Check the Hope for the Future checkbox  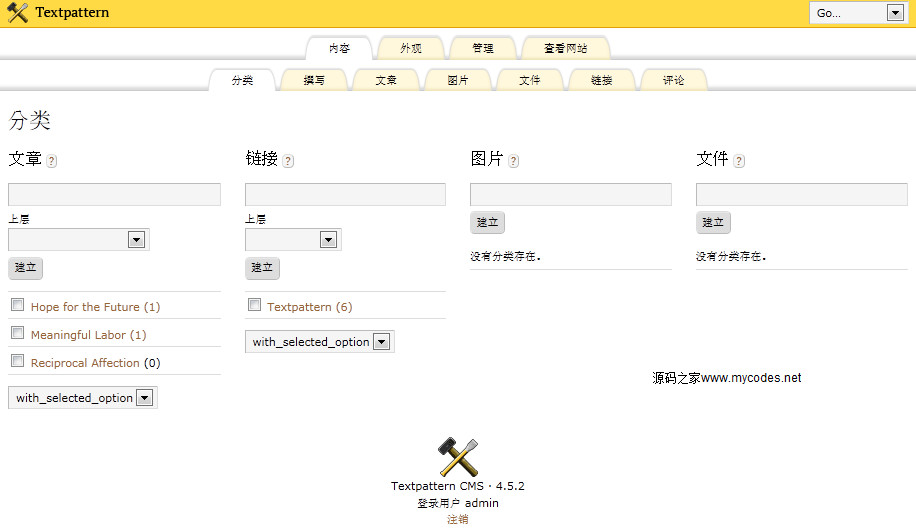click(18, 305)
